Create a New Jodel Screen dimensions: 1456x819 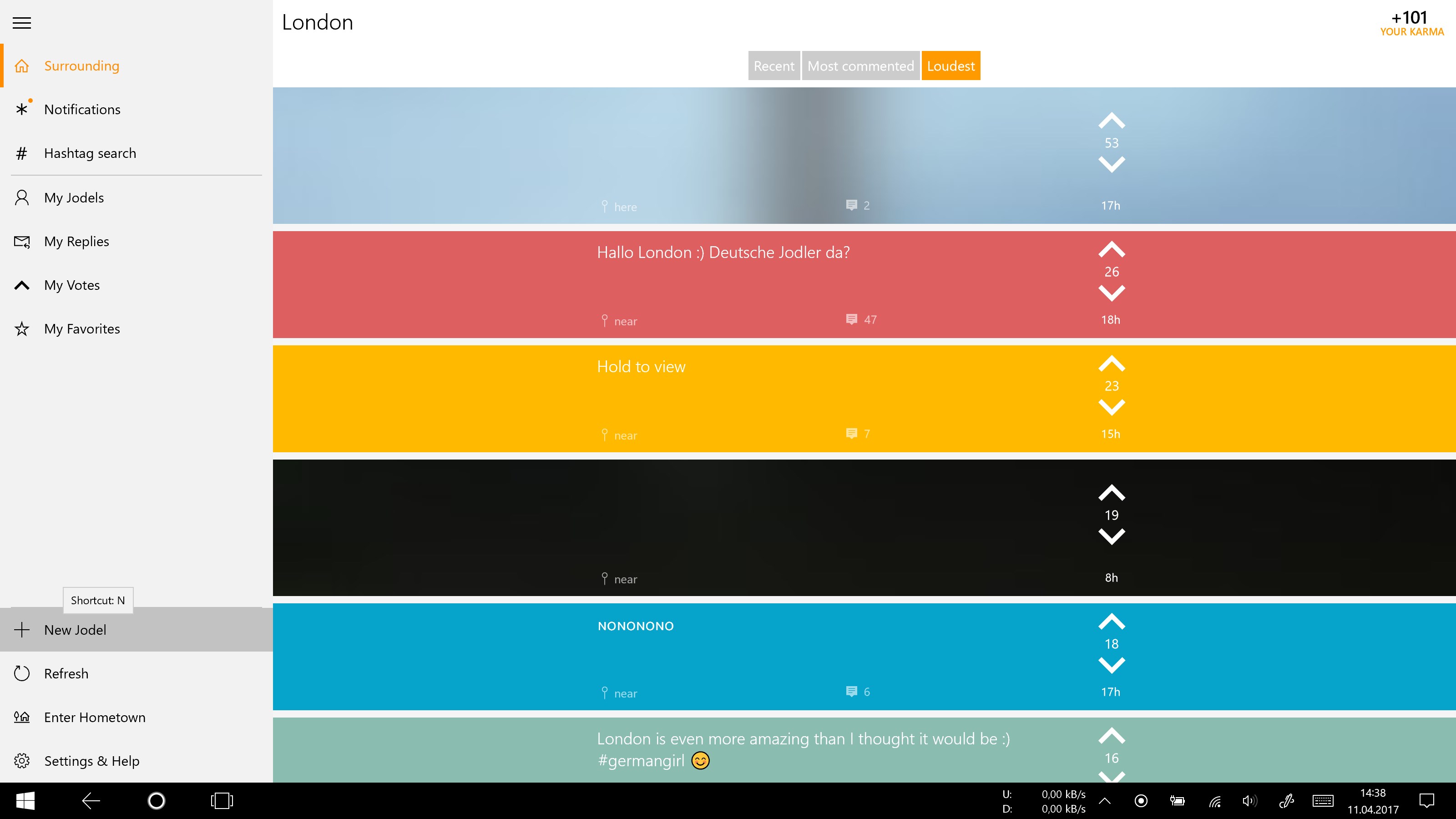point(75,630)
